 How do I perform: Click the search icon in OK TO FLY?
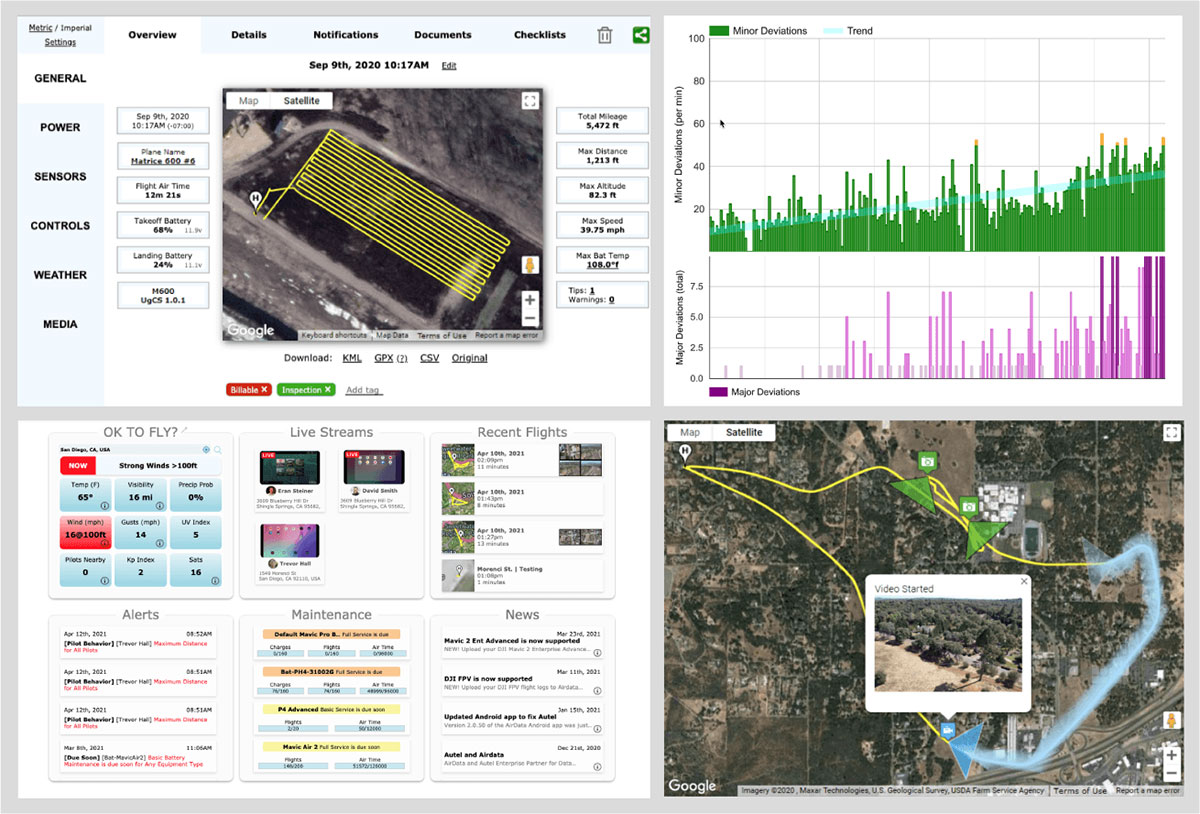[218, 450]
